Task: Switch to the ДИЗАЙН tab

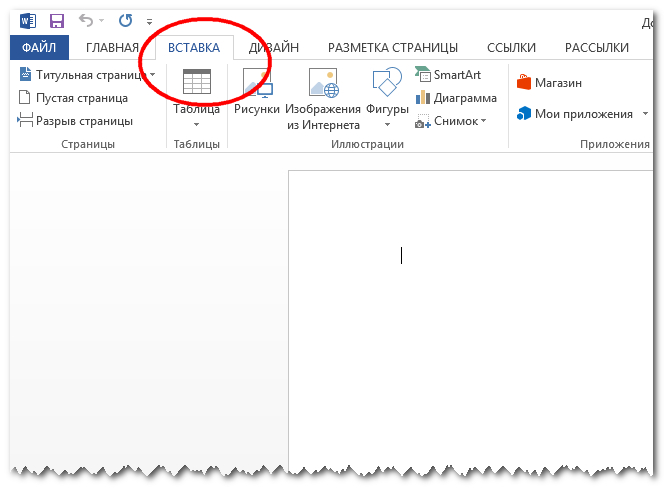Action: coord(274,47)
